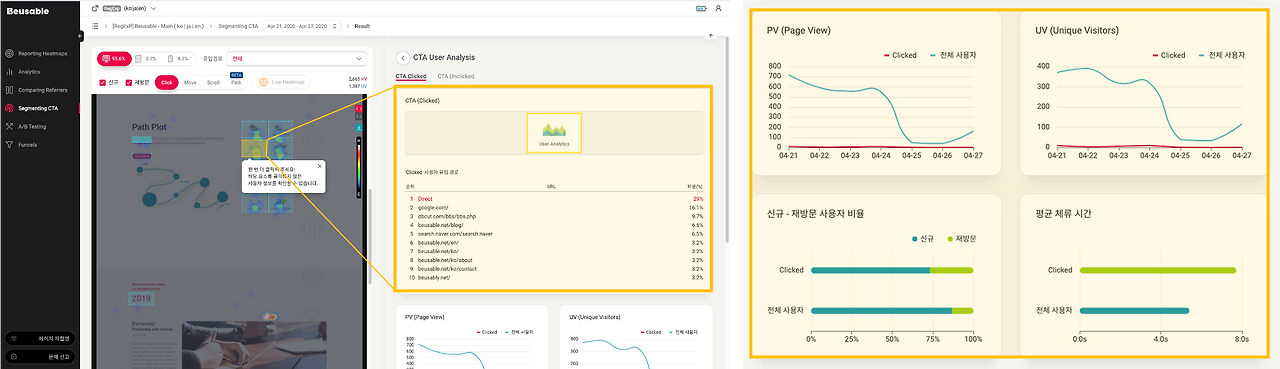Select Segmenting CTA in sidebar

point(37,108)
